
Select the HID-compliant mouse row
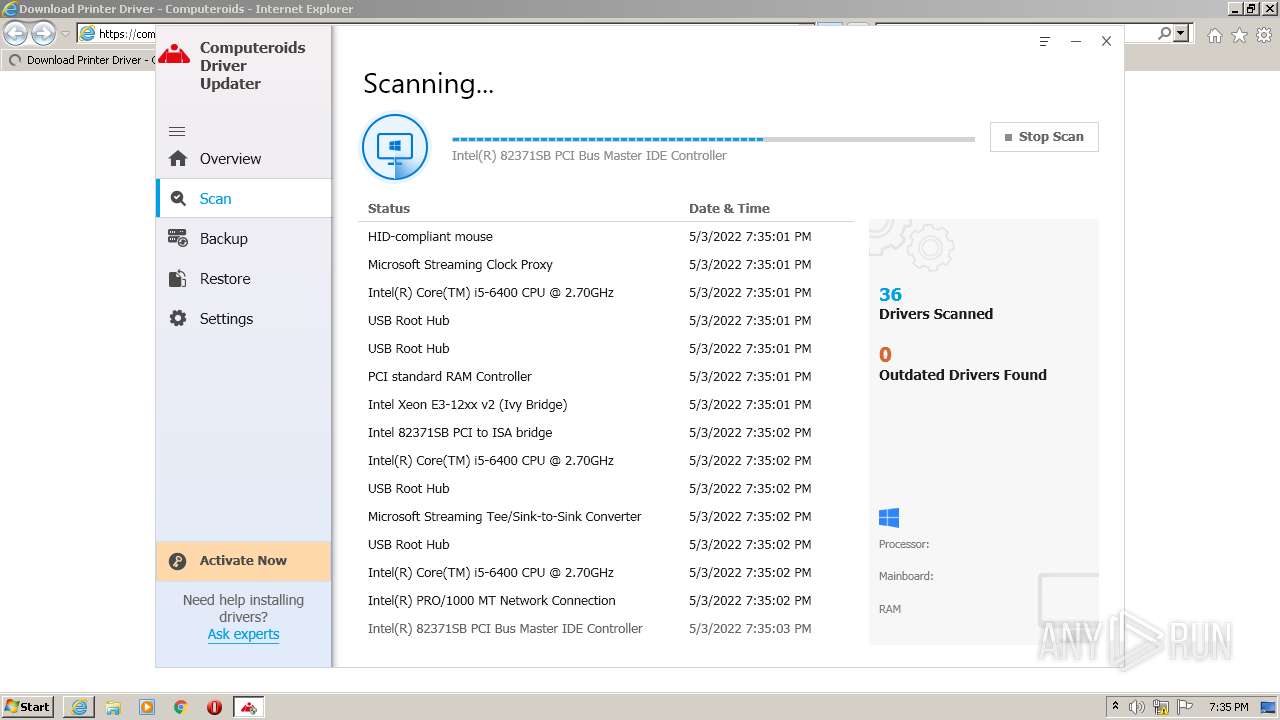[606, 237]
